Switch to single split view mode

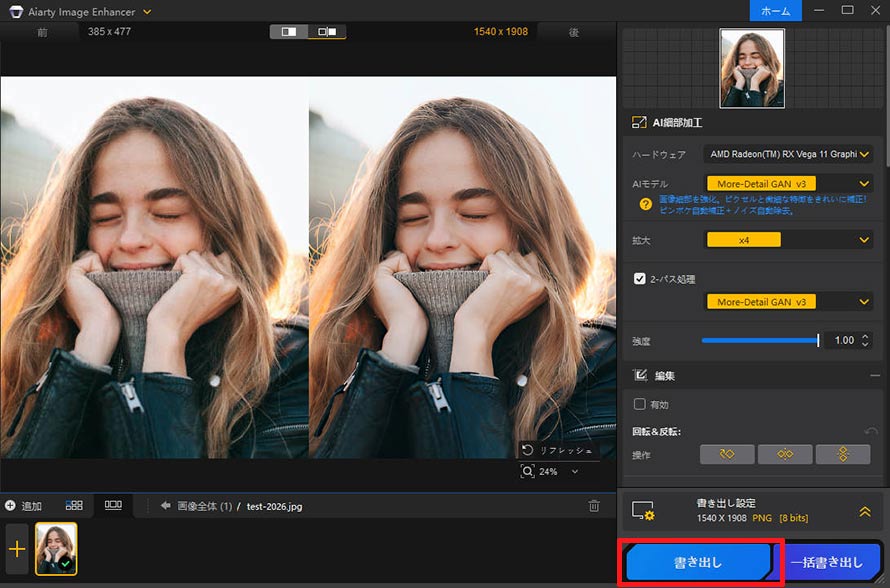pos(289,32)
